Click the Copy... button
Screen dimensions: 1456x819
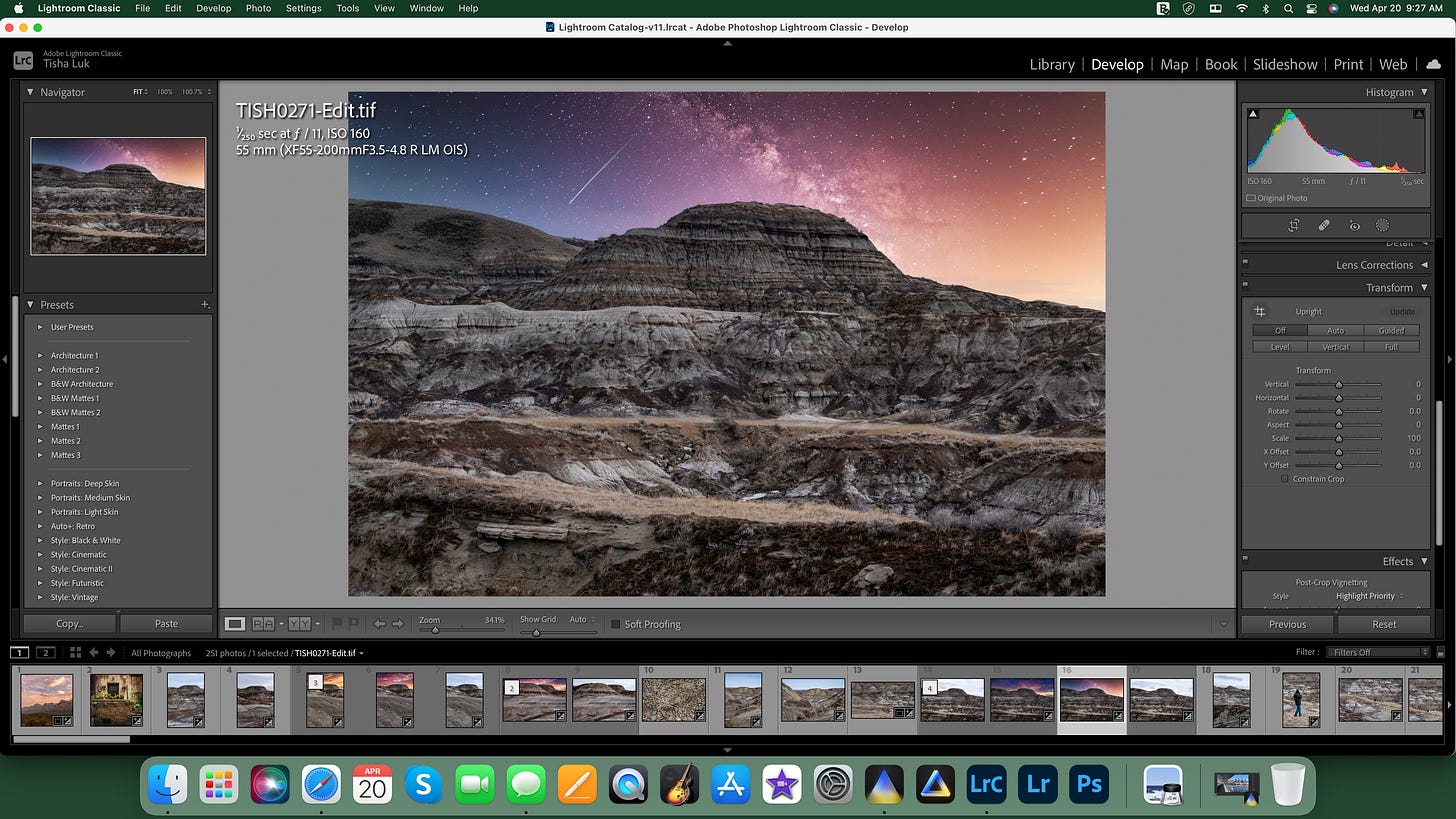[x=69, y=624]
